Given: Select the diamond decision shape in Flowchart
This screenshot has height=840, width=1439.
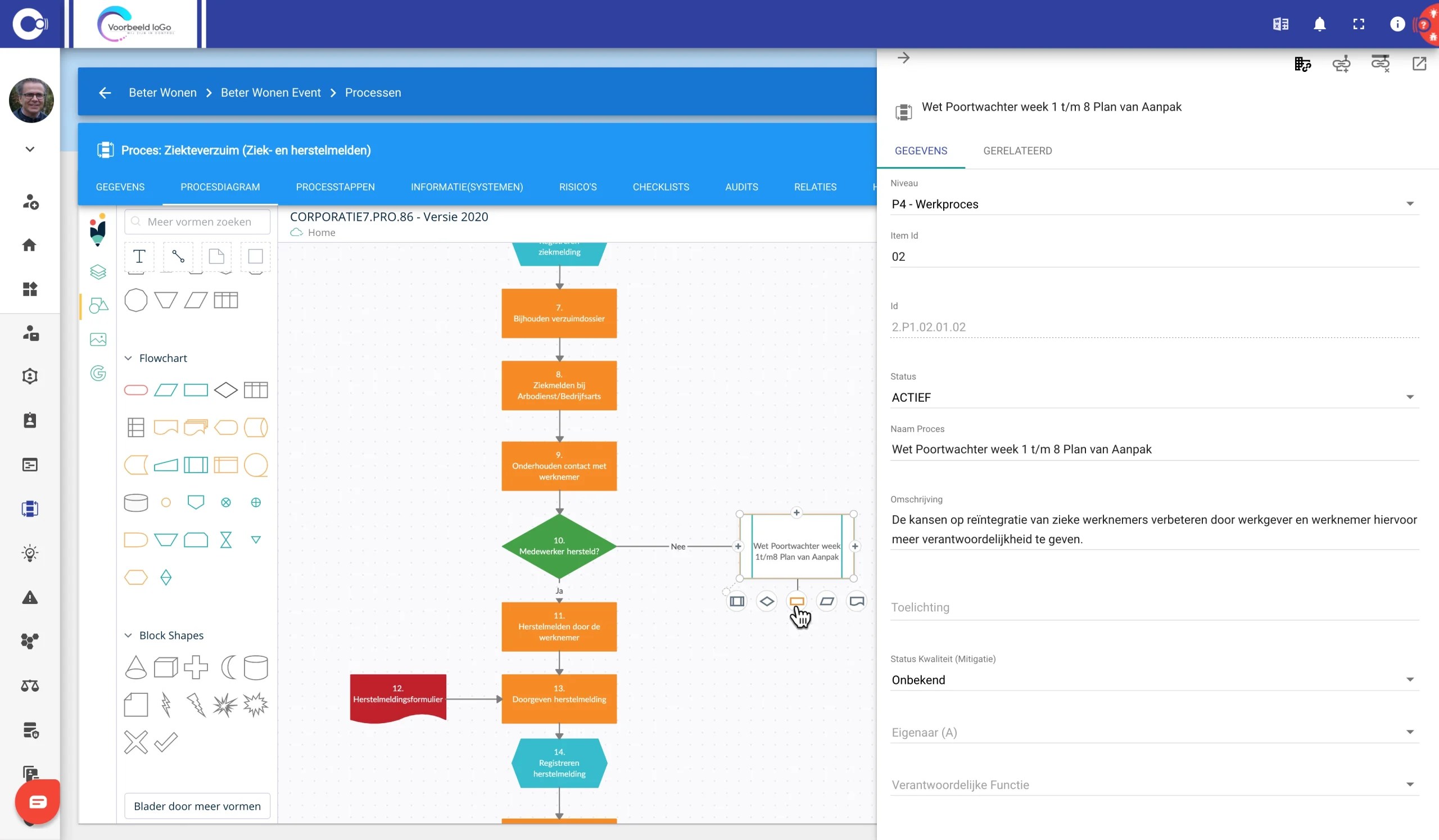Looking at the screenshot, I should coord(225,390).
